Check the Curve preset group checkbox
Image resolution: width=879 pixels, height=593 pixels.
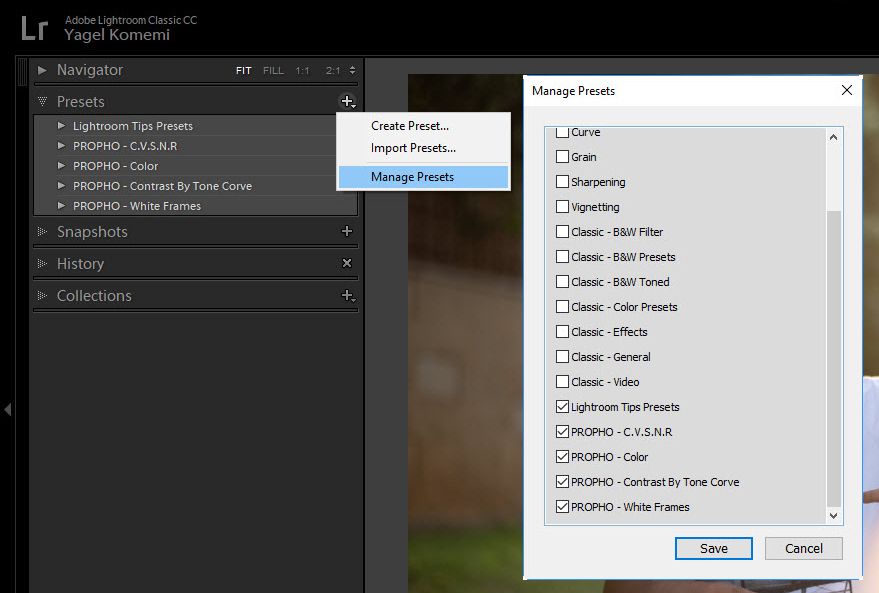(562, 132)
